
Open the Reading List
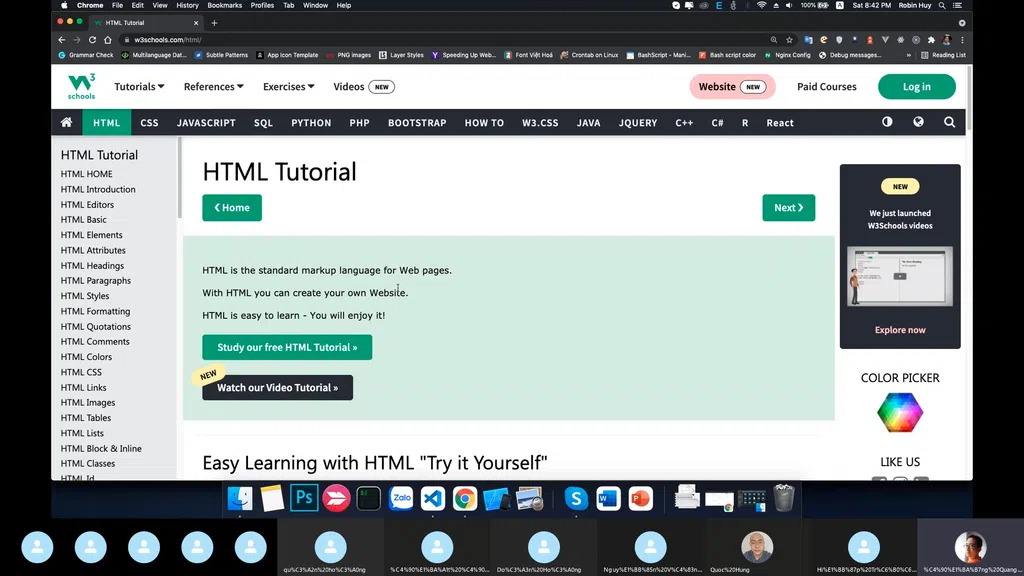(943, 56)
